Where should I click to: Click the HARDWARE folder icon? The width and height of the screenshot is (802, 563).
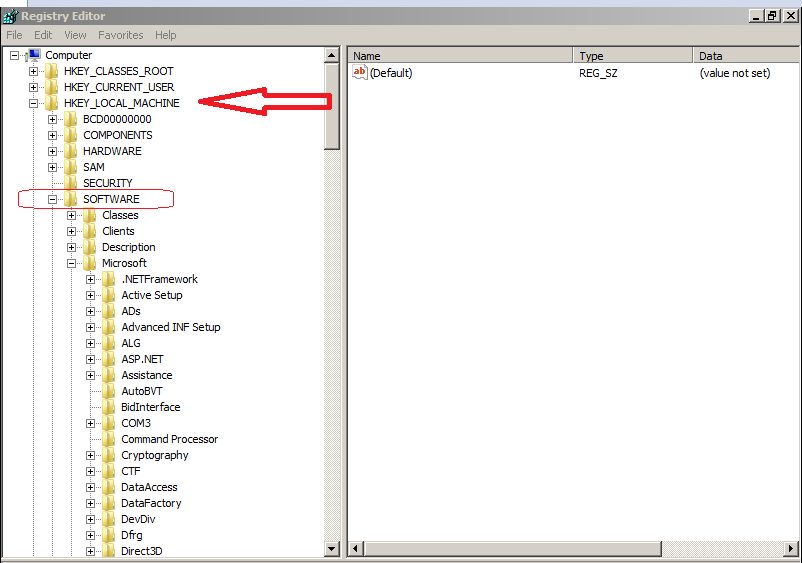point(71,151)
